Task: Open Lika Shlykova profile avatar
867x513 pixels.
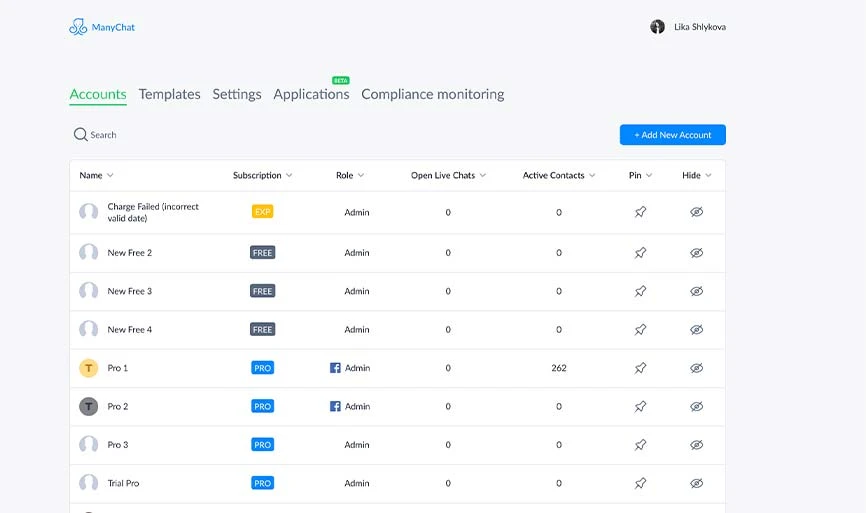Action: [657, 27]
